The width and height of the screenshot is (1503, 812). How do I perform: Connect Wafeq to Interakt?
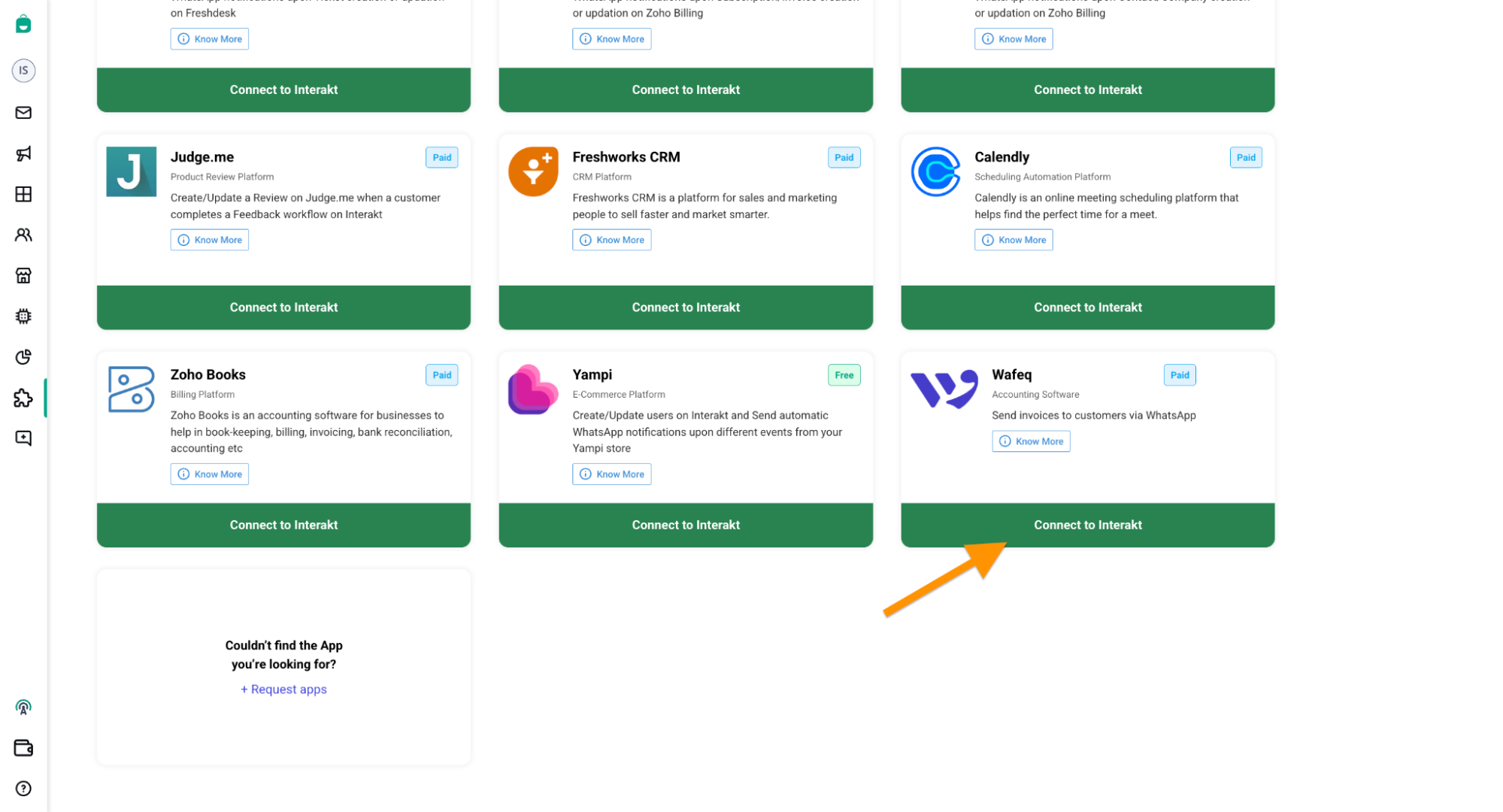pyautogui.click(x=1088, y=525)
